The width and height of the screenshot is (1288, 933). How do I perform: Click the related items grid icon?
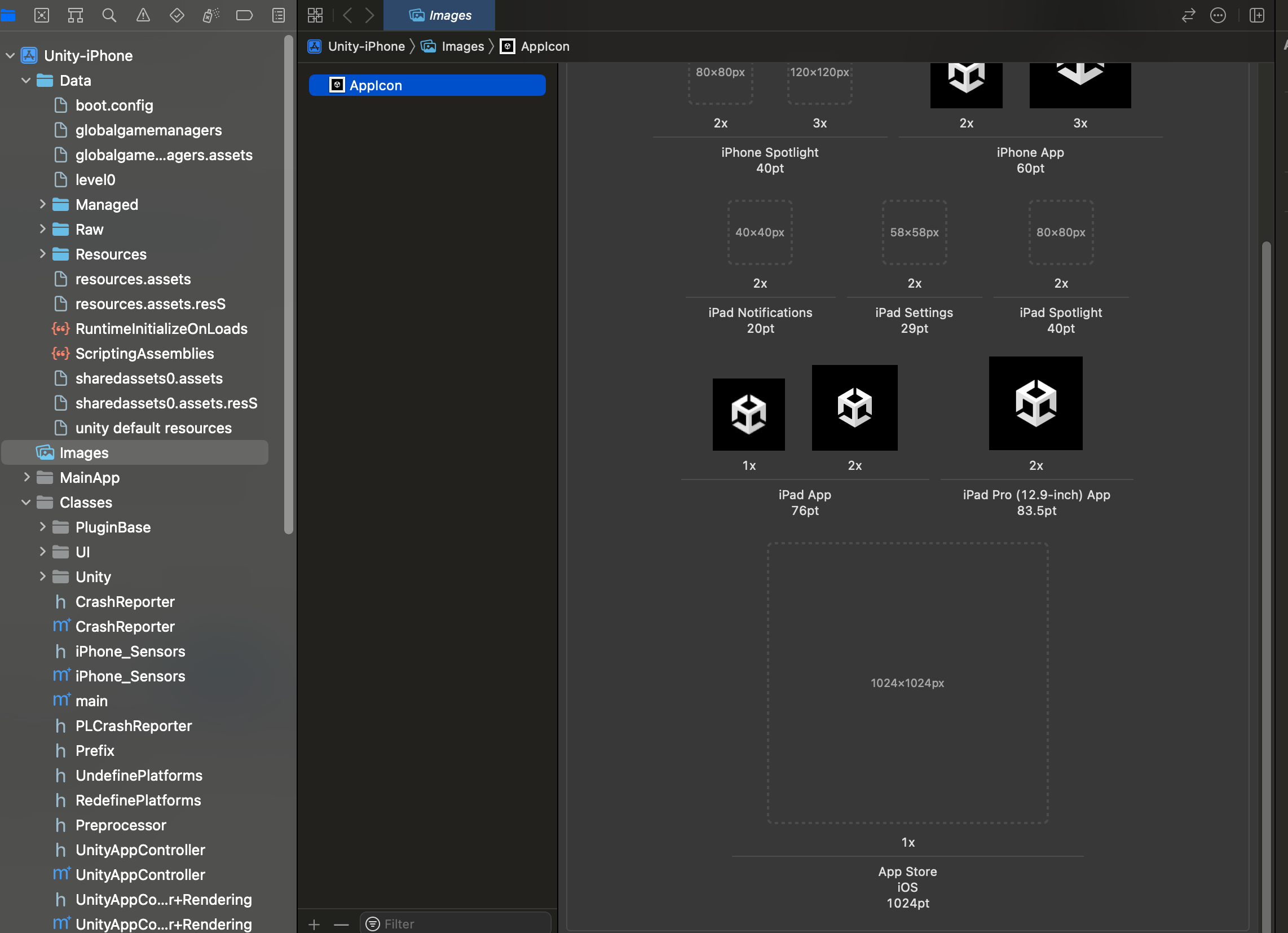(x=315, y=15)
